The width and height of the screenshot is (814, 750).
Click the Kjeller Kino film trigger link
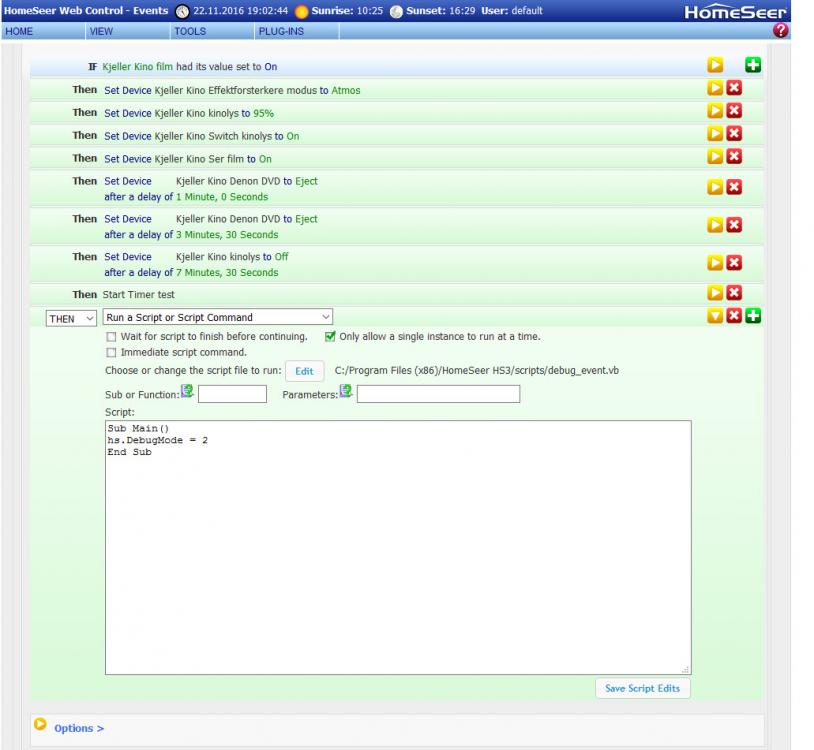point(138,67)
